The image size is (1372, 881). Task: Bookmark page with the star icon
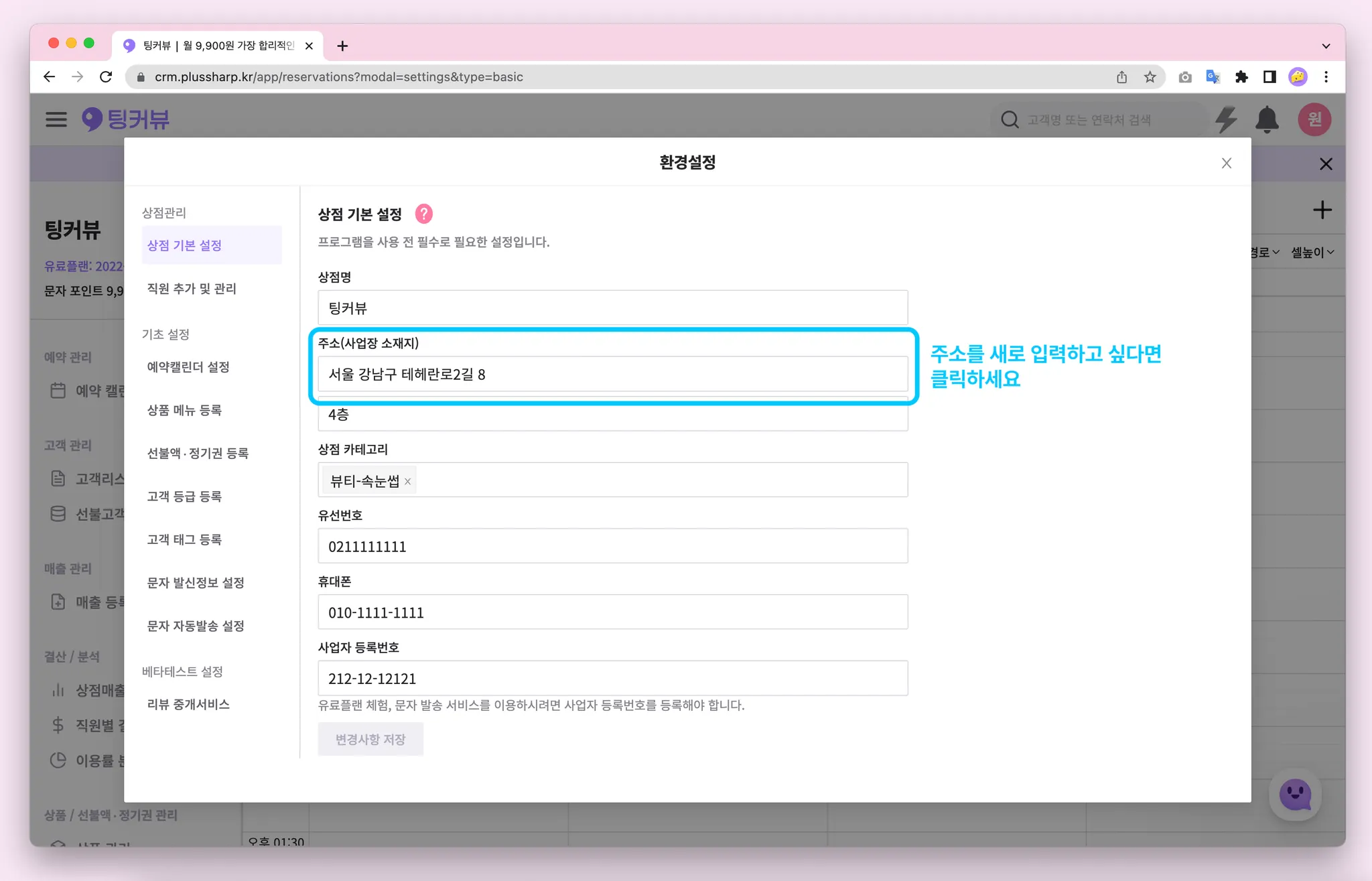click(x=1150, y=77)
